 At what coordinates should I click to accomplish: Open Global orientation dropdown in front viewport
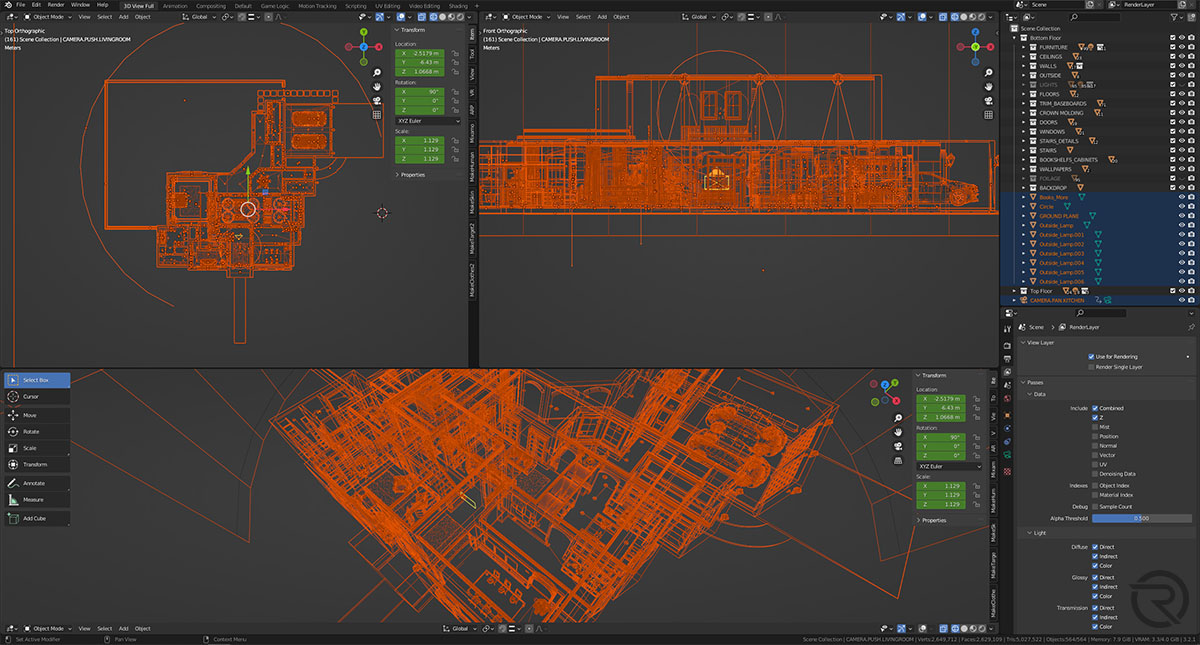[700, 17]
